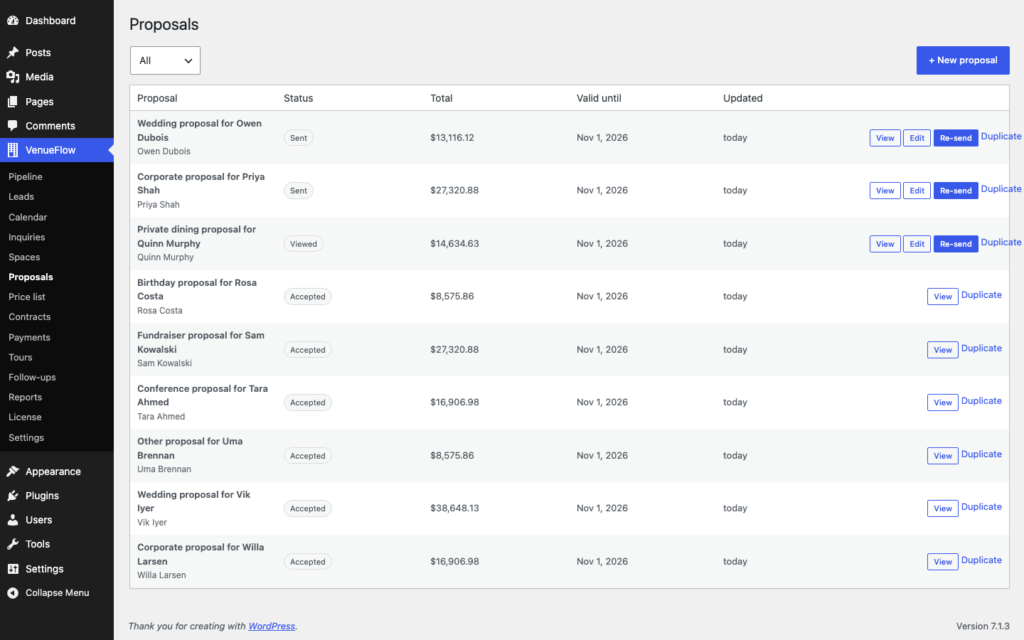Screen dimensions: 1024x640
Task: Select the Proposals submenu item
Action: coord(31,277)
